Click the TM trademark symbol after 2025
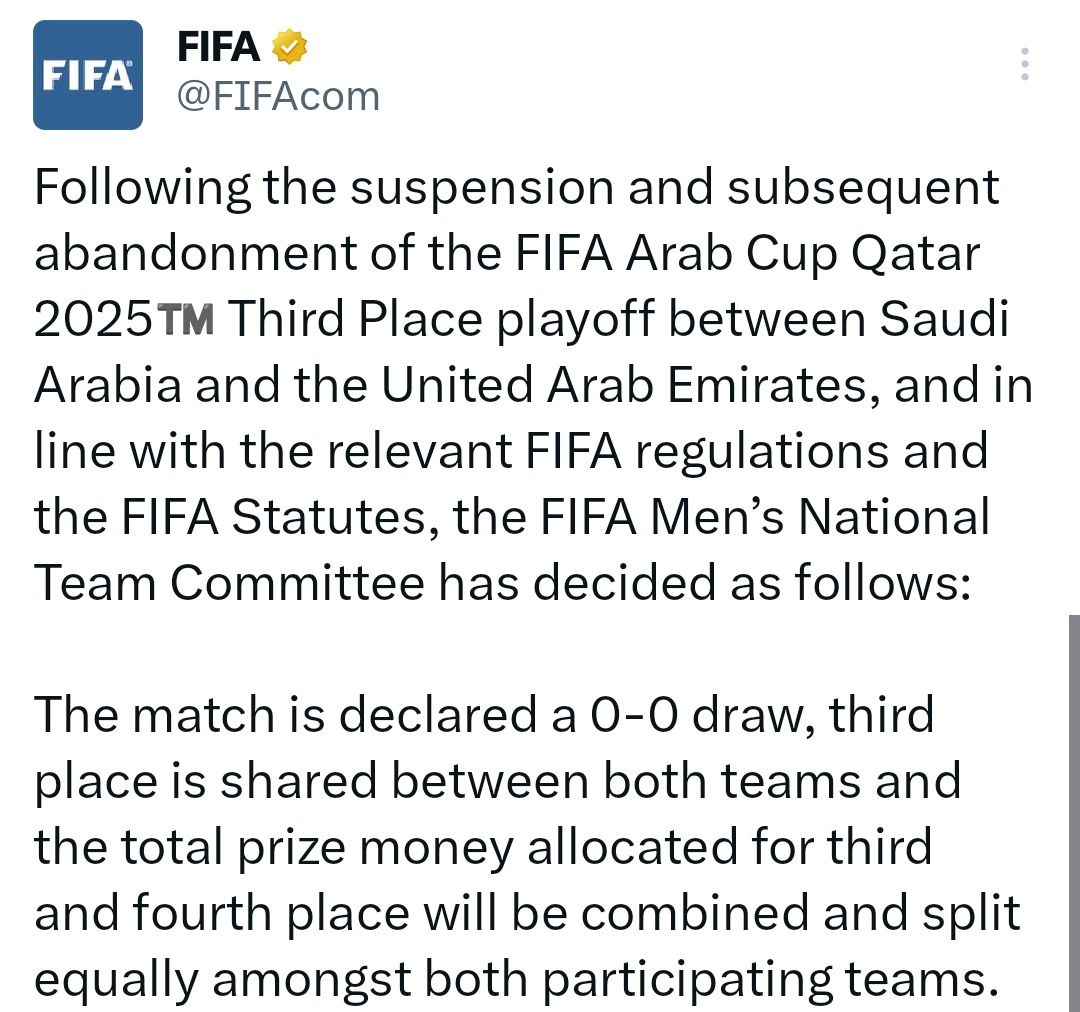Screen dimensions: 1080x1012 point(185,321)
